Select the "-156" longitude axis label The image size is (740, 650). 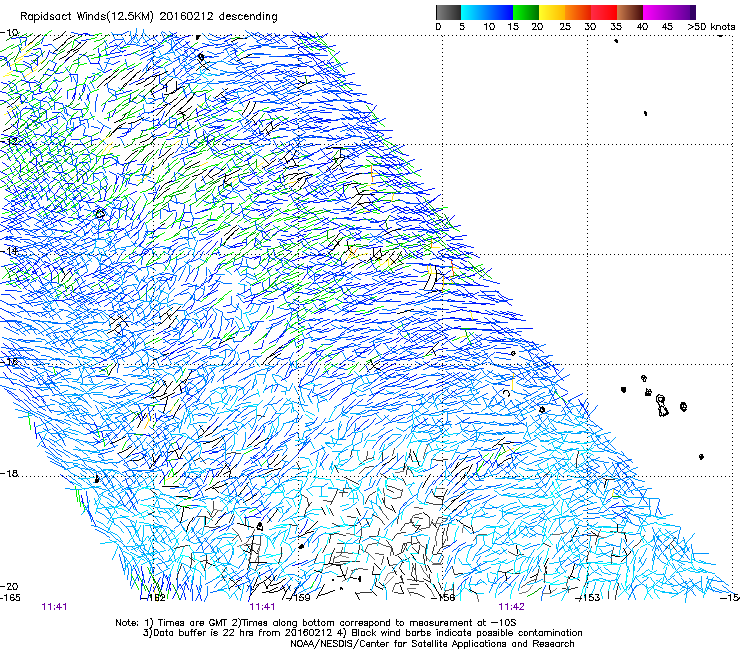[444, 598]
